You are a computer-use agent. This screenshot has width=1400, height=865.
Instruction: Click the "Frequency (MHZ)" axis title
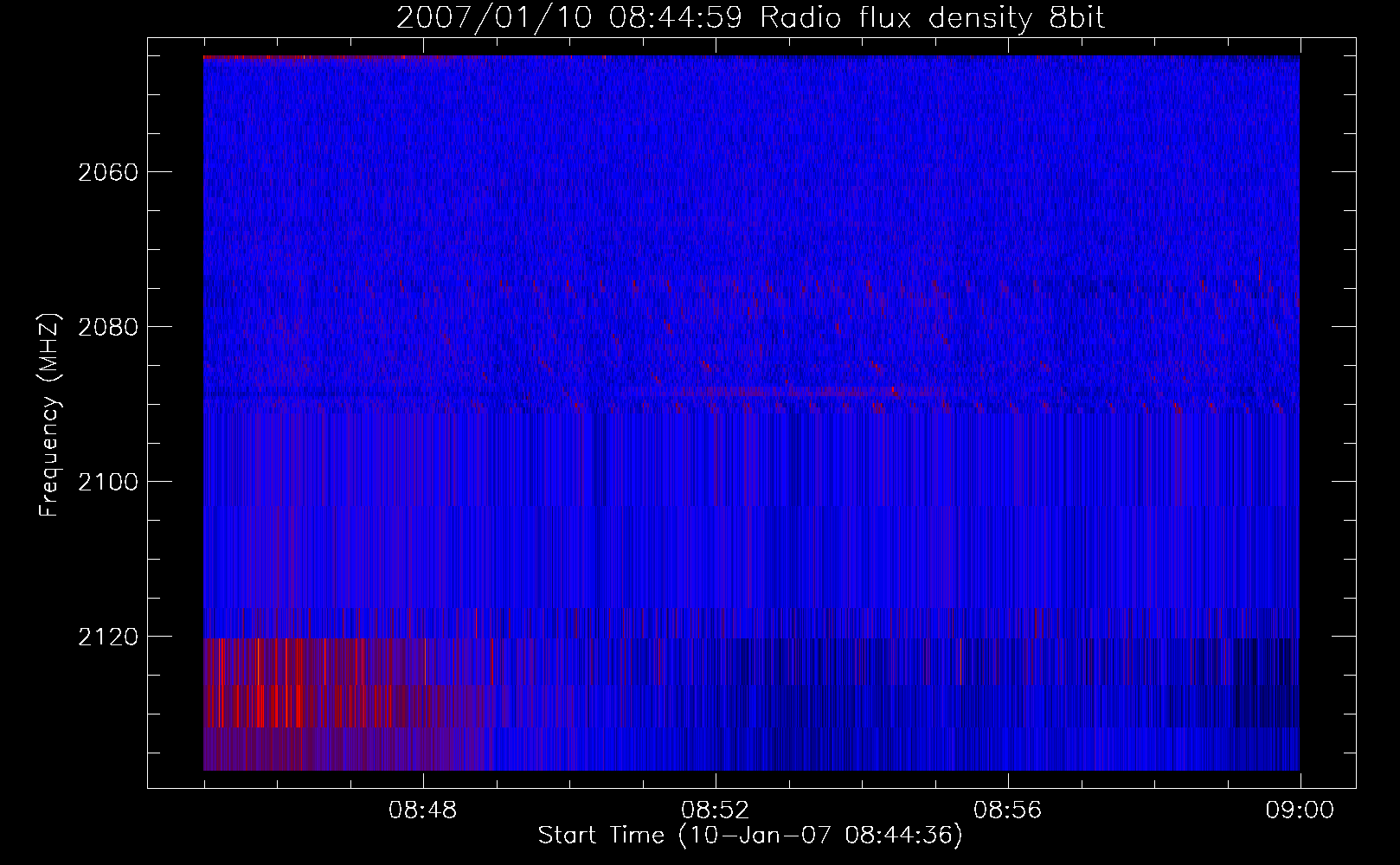click(x=49, y=415)
